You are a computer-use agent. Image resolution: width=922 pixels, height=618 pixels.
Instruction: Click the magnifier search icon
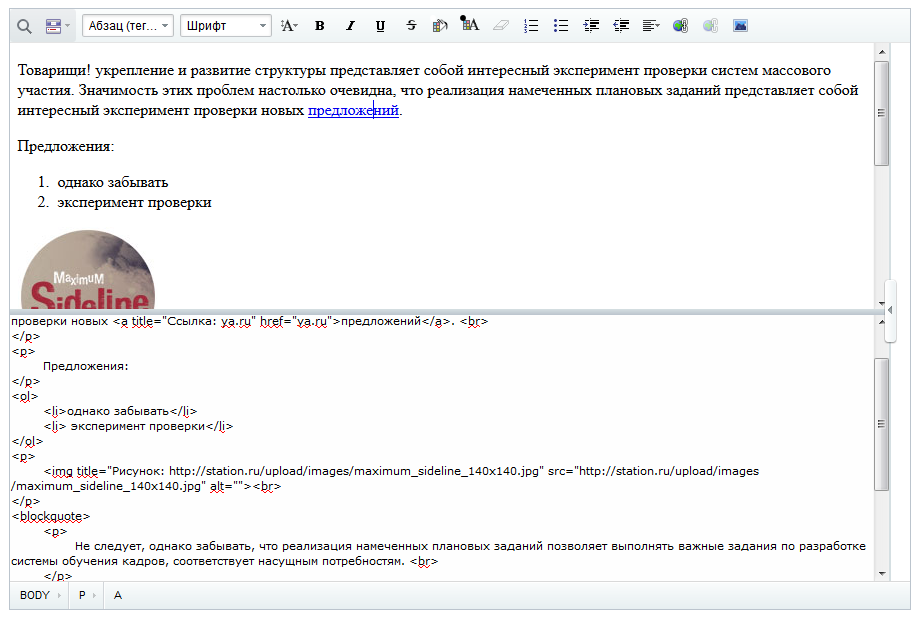24,25
